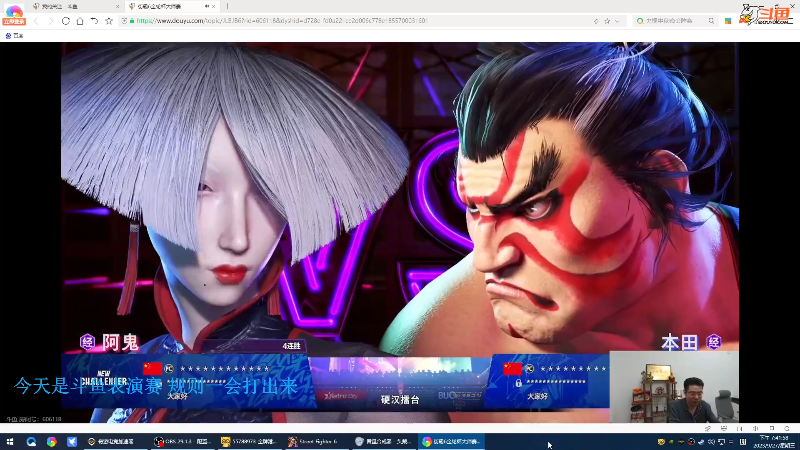Open the blue Q browser taskbar icon
Image resolution: width=800 pixels, height=450 pixels.
coord(31,442)
